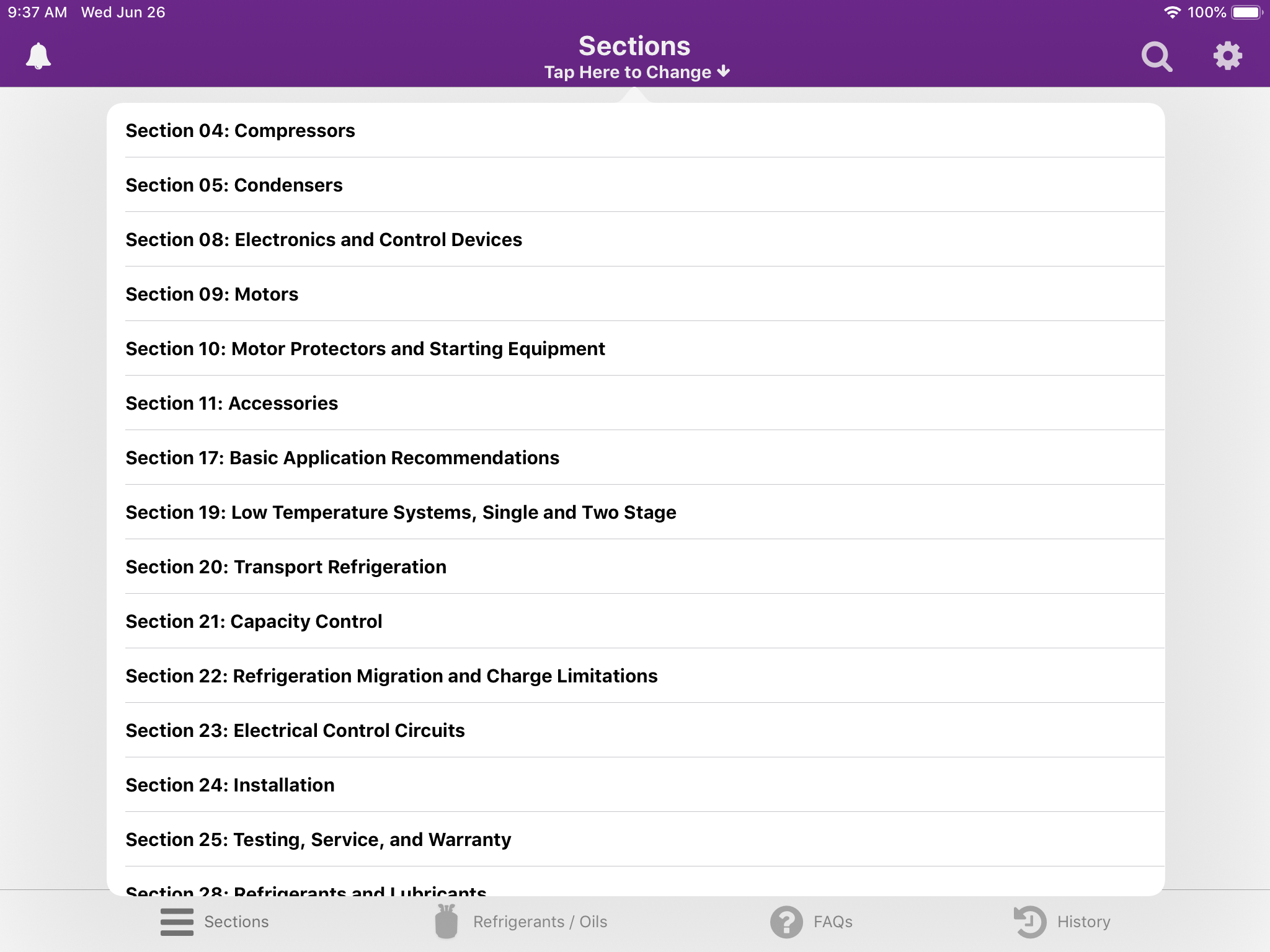Open the Refrigerants / Oils canister icon
This screenshot has height=952, width=1270.
coord(446,922)
